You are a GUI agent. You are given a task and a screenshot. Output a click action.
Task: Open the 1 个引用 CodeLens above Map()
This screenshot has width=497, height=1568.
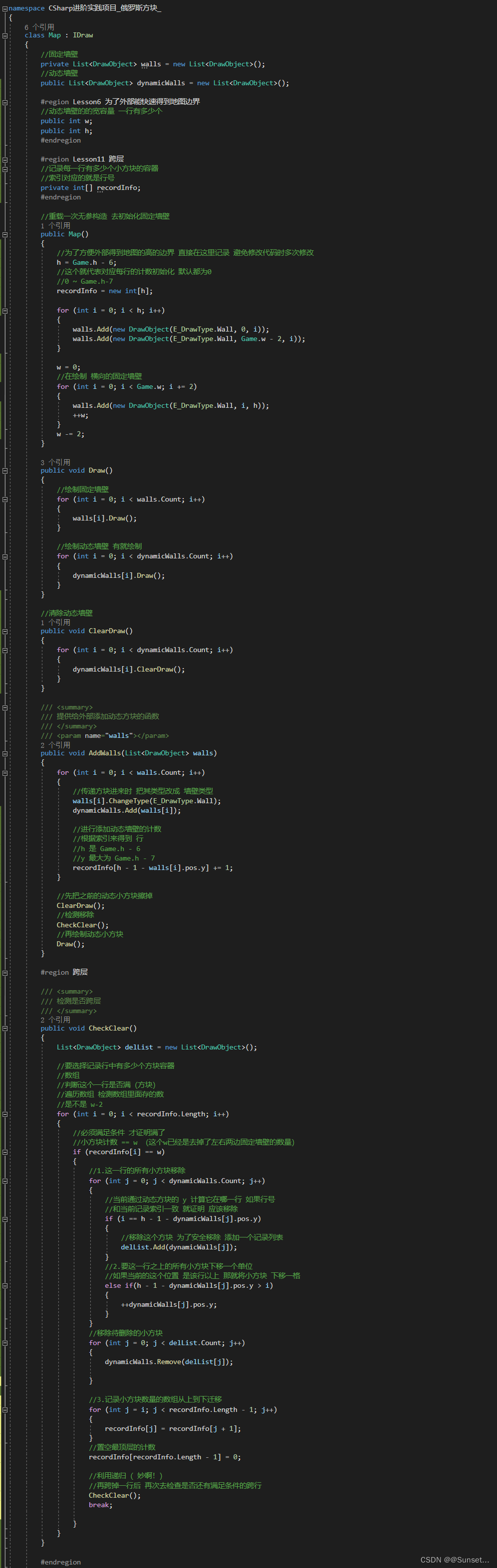click(55, 226)
